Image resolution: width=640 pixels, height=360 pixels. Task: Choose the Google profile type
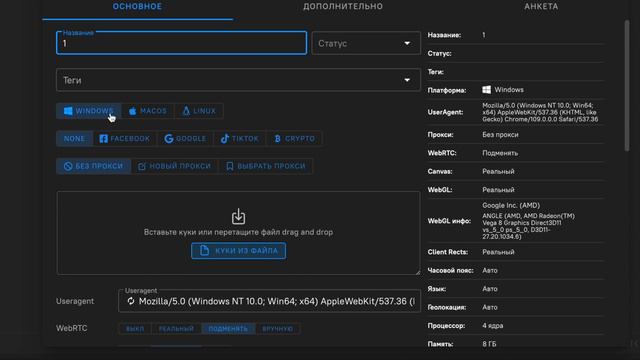point(185,139)
